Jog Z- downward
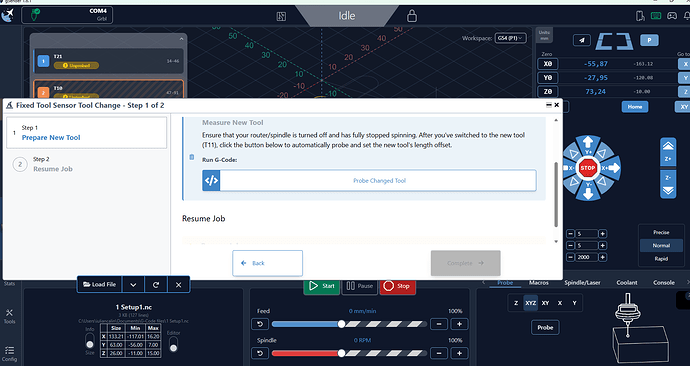 click(x=668, y=184)
